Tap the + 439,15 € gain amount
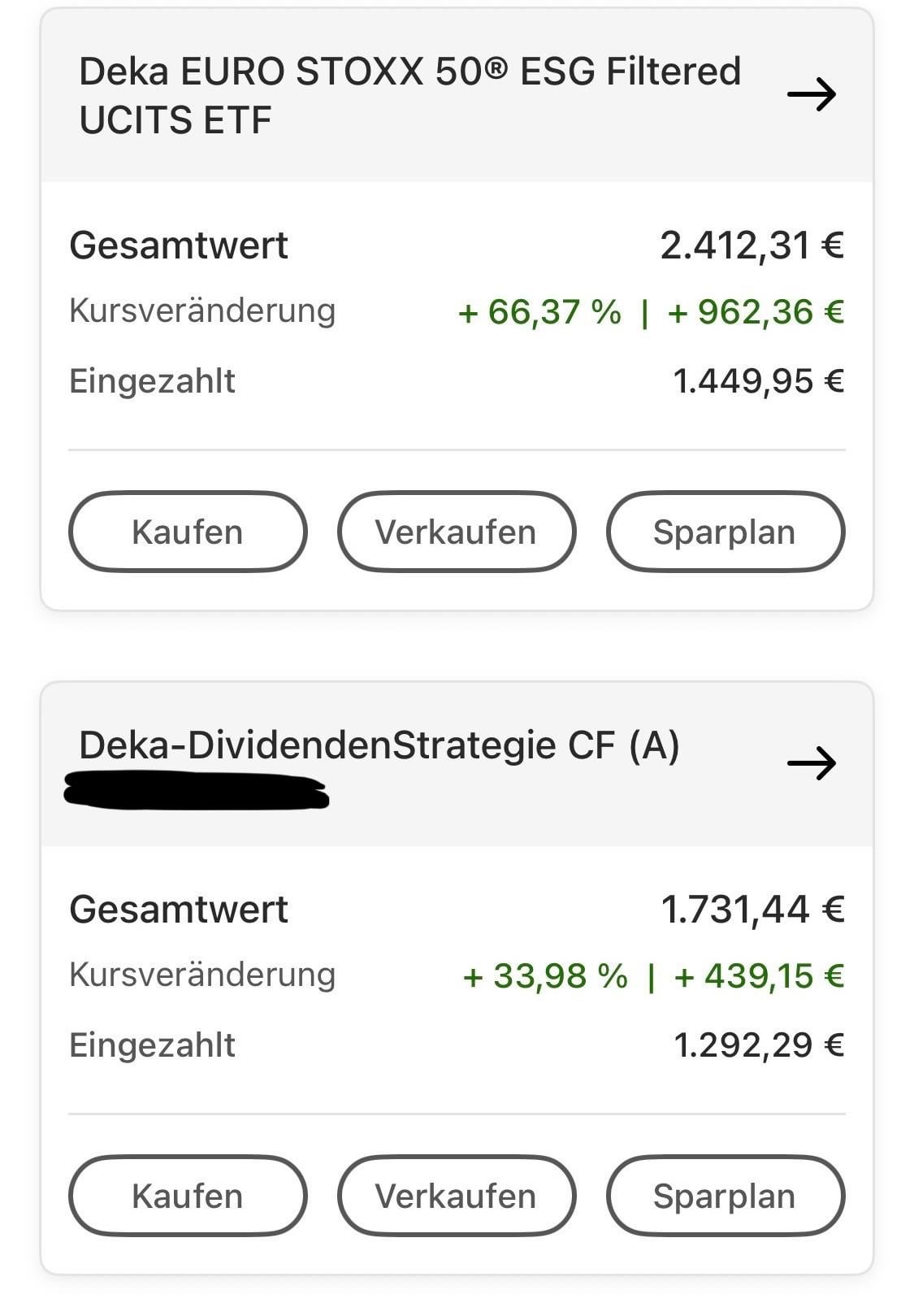The image size is (914, 1316). [759, 975]
